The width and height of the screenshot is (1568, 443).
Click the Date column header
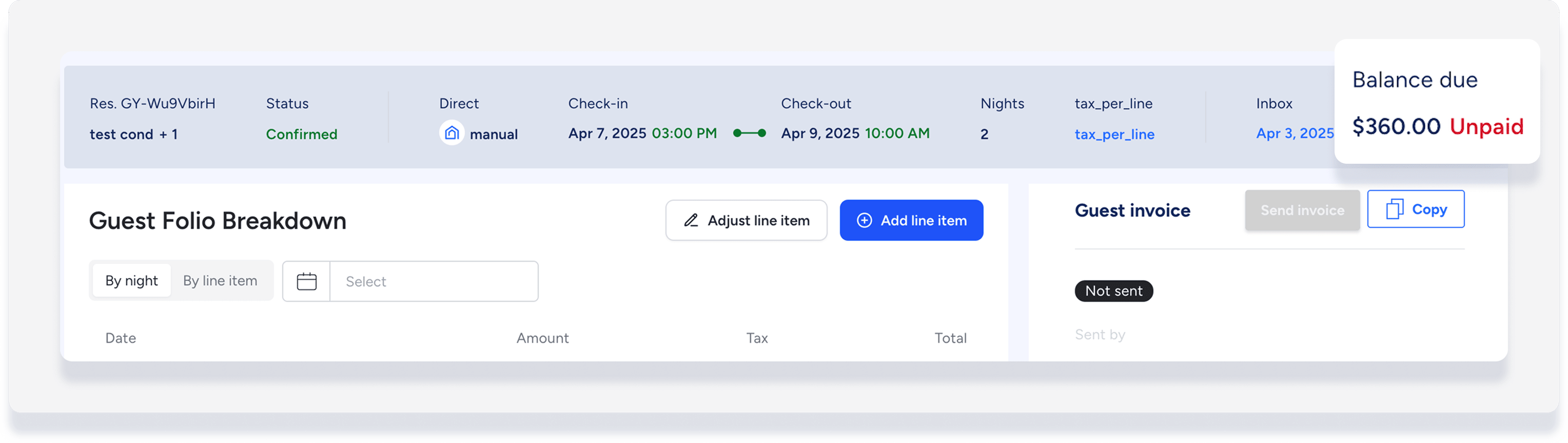121,338
